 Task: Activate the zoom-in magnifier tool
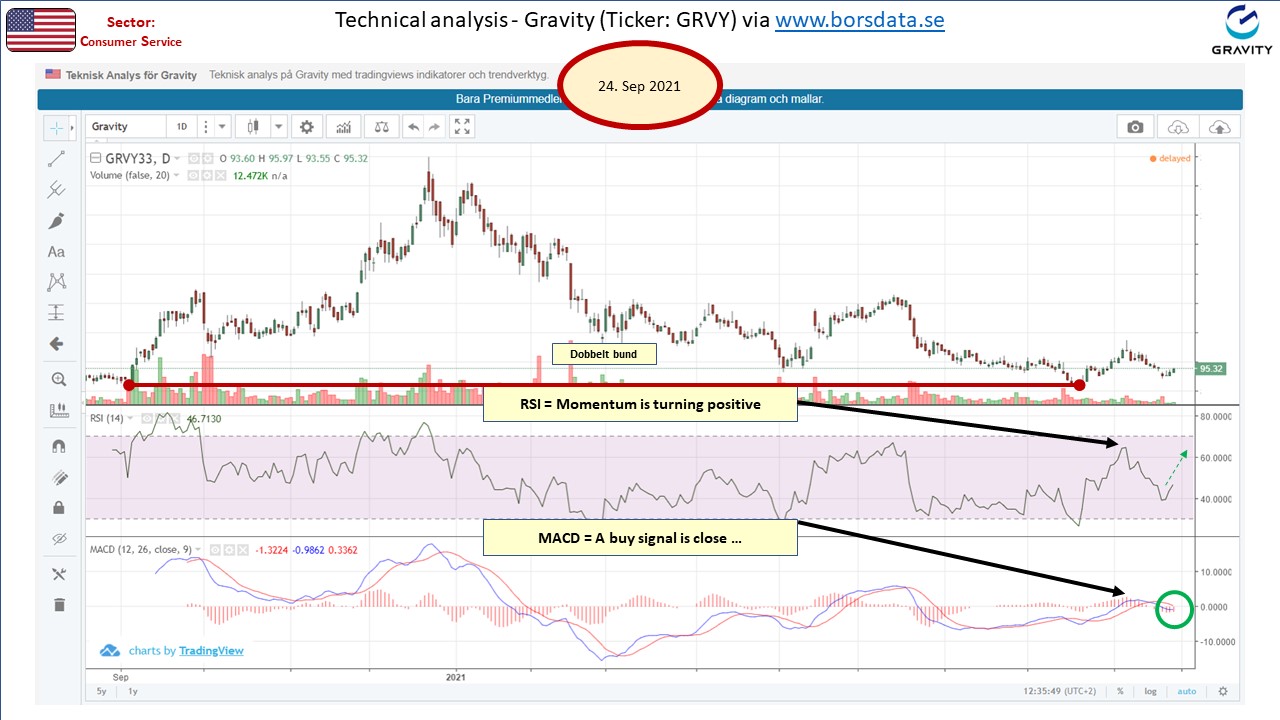tap(57, 379)
